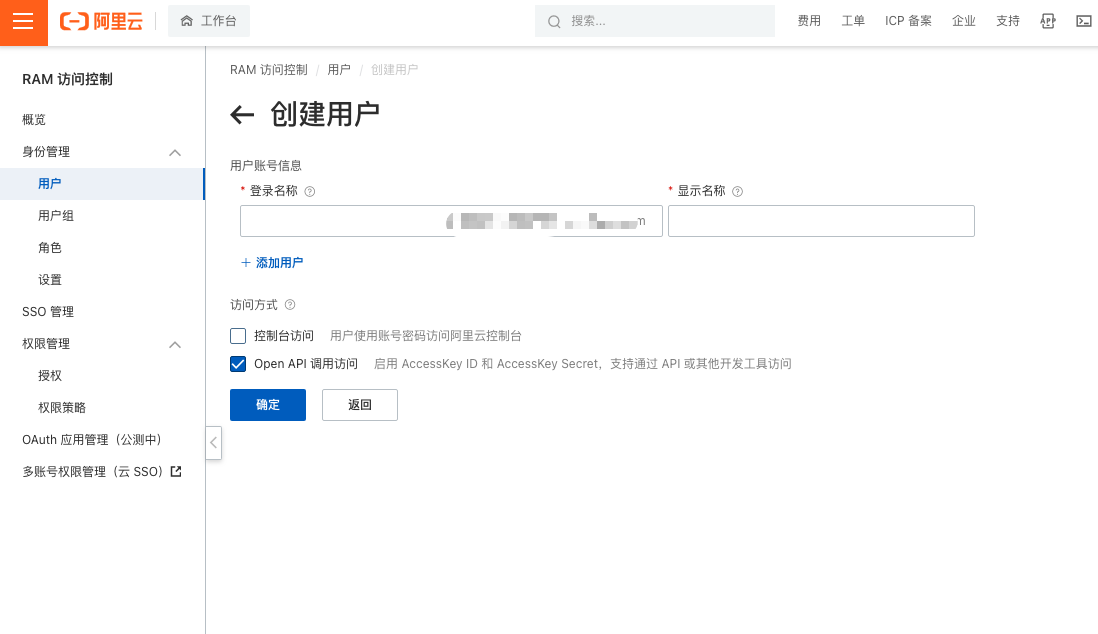Uncheck the Open API 调用访问 checkbox
The image size is (1098, 634).
pos(238,364)
